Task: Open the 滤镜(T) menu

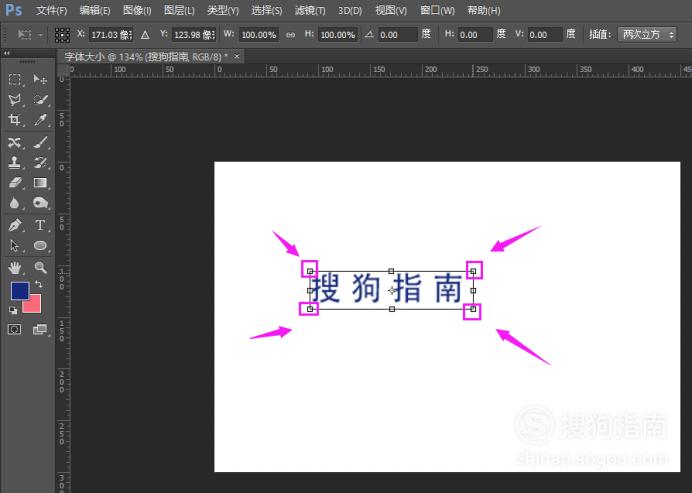Action: (310, 10)
